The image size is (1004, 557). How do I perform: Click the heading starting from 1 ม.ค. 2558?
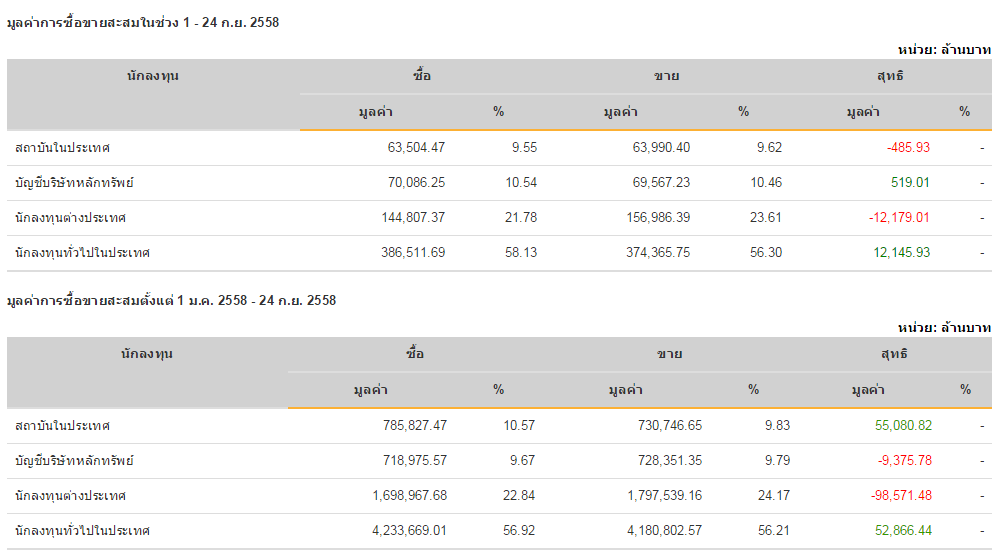172,300
